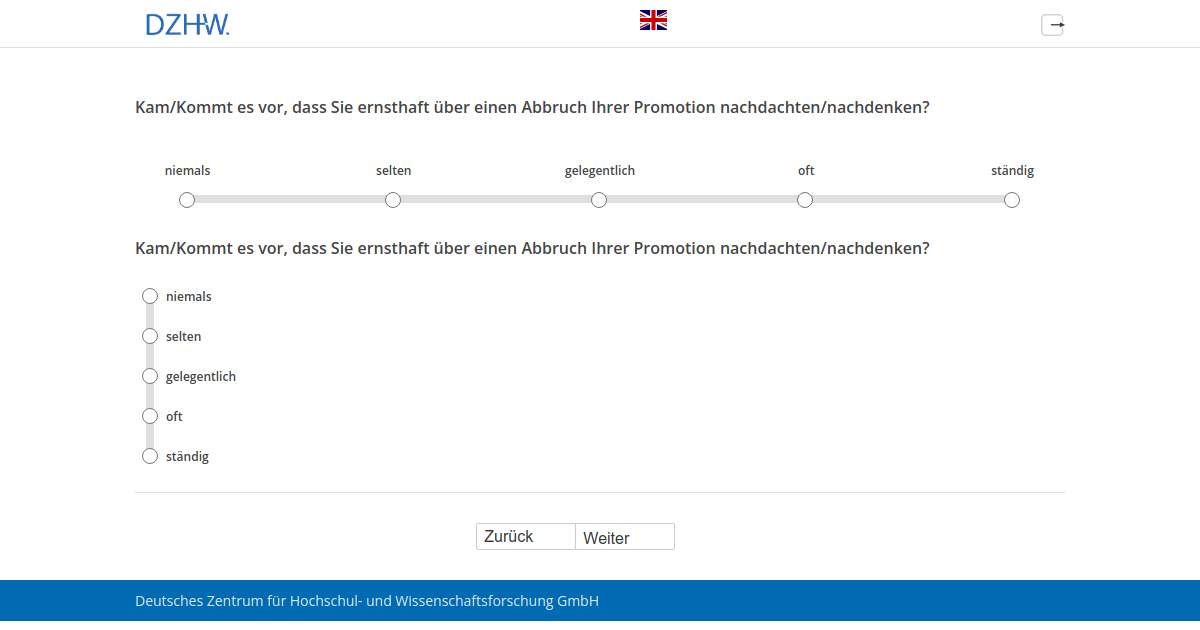Click the 'niemals' label above the slider
Image resolution: width=1200 pixels, height=630 pixels.
[x=187, y=170]
